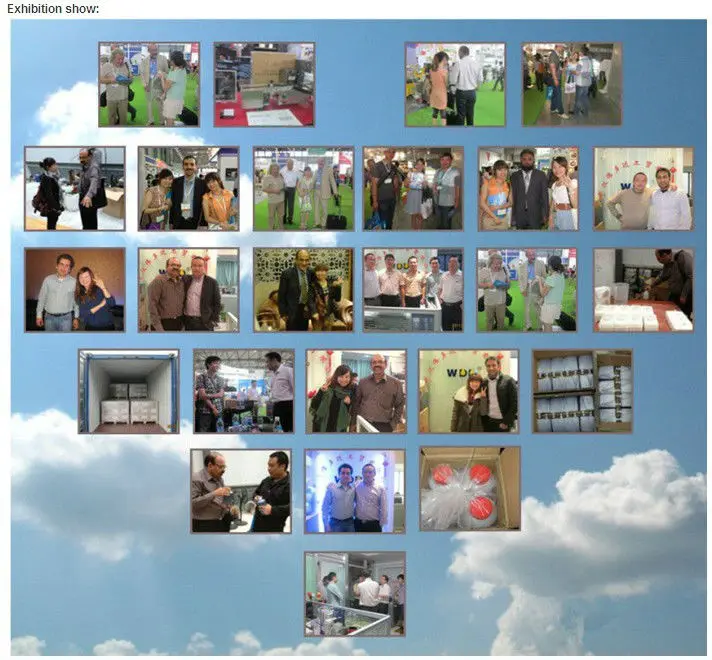View the stacked packaged rolls on shelves photo
This screenshot has width=712, height=660.
pos(582,391)
